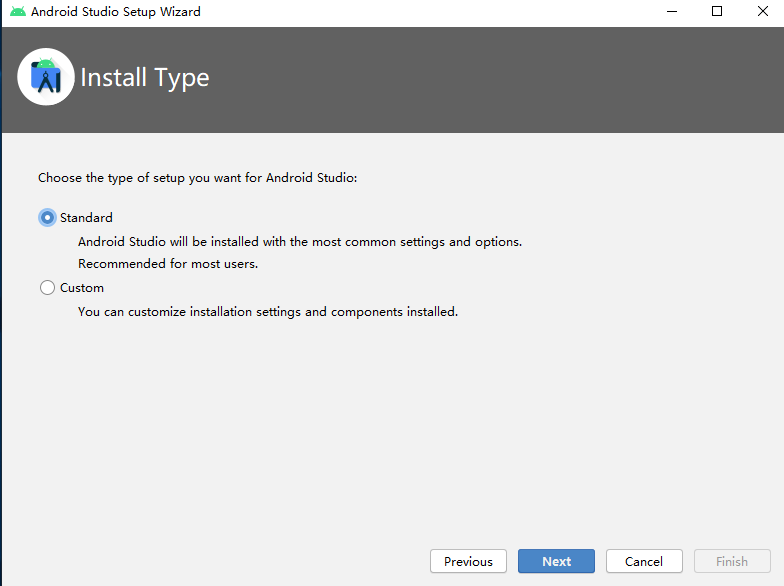The height and width of the screenshot is (586, 784).
Task: Close the Setup Wizard window
Action: [x=762, y=12]
